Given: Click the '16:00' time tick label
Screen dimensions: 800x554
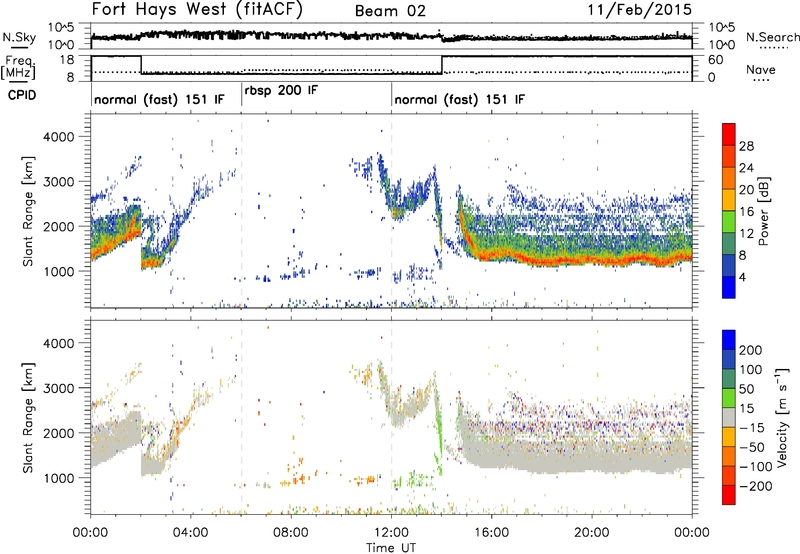Looking at the screenshot, I should click(x=491, y=533).
